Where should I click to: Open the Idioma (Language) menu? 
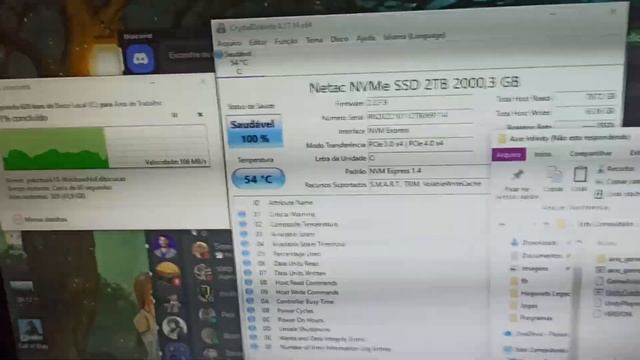pyautogui.click(x=414, y=36)
